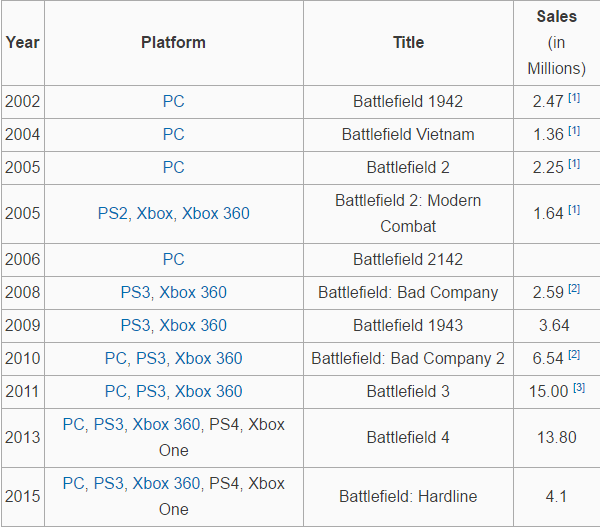
Task: Open reference [1] beside 1.36 sales
Action: pyautogui.click(x=575, y=132)
